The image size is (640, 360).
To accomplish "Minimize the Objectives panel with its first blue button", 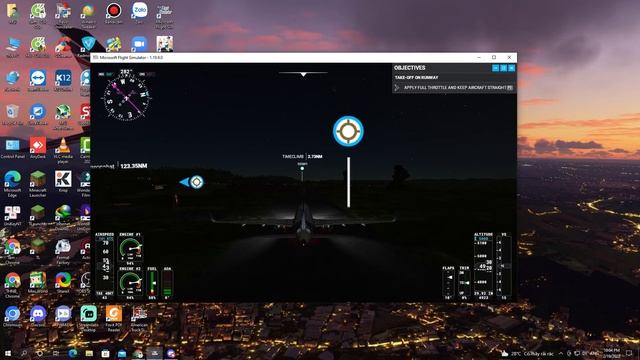I will pyautogui.click(x=495, y=68).
